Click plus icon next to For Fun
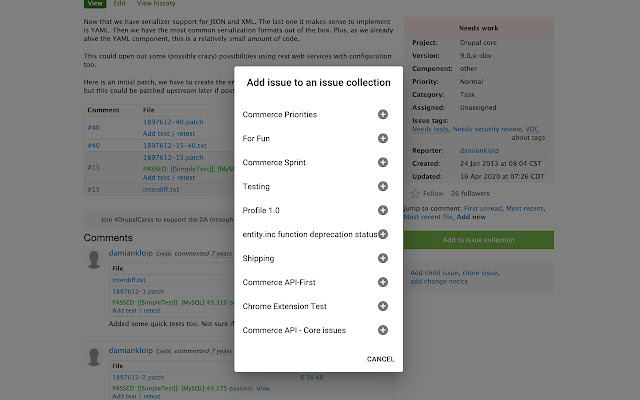The width and height of the screenshot is (640, 400). (x=382, y=138)
